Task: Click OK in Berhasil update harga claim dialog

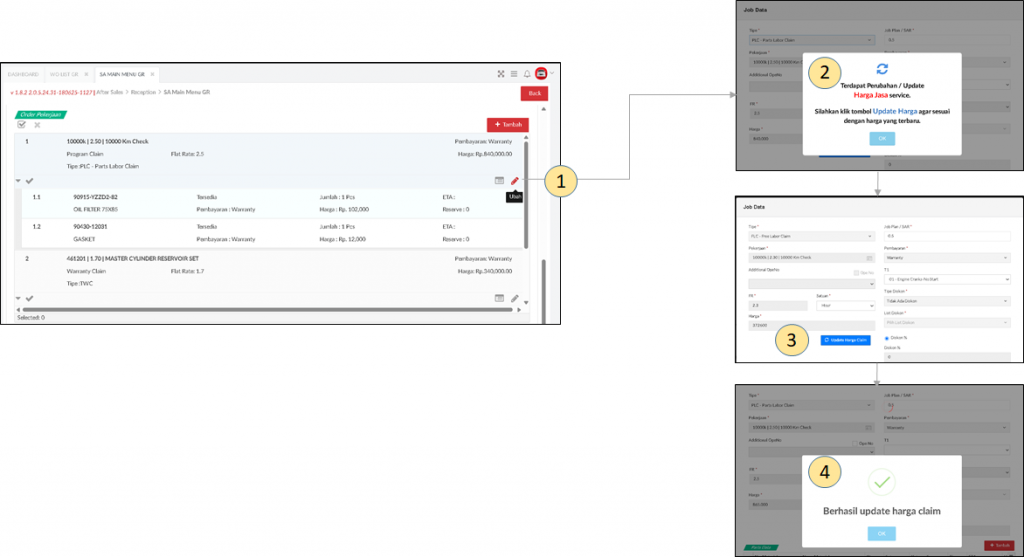Action: point(882,533)
